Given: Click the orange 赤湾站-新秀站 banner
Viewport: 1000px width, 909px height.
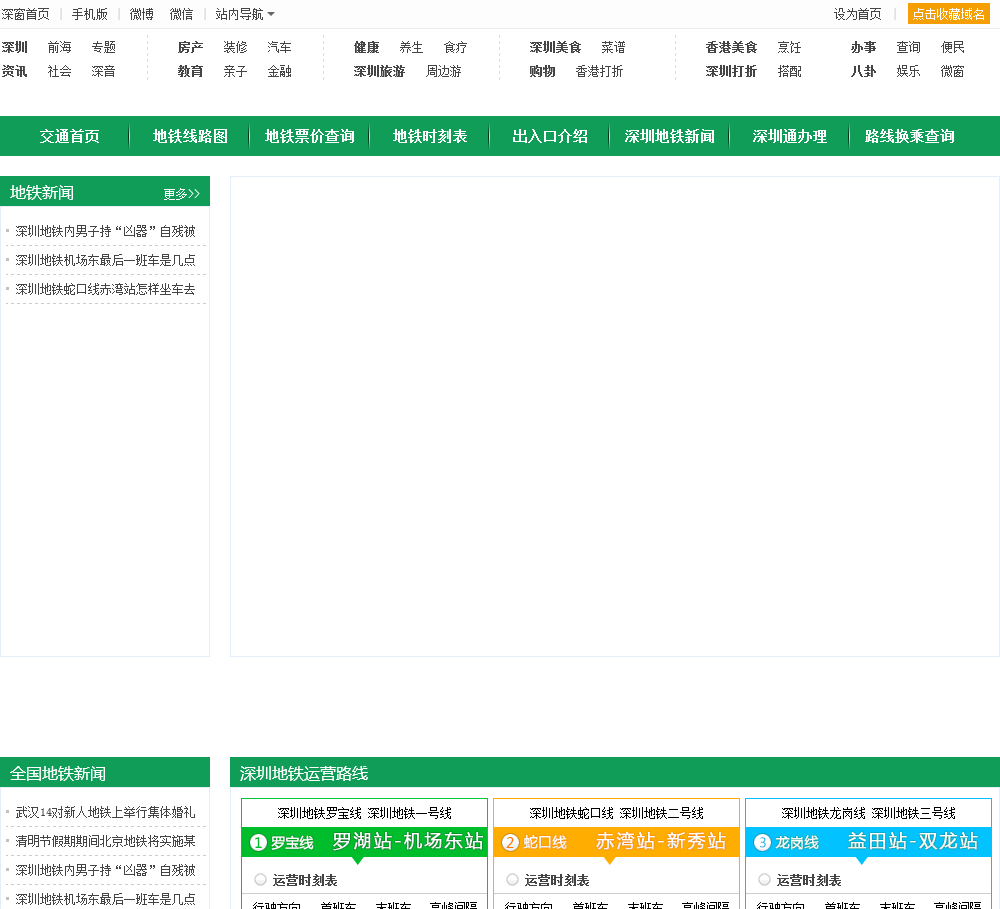Looking at the screenshot, I should click(661, 842).
